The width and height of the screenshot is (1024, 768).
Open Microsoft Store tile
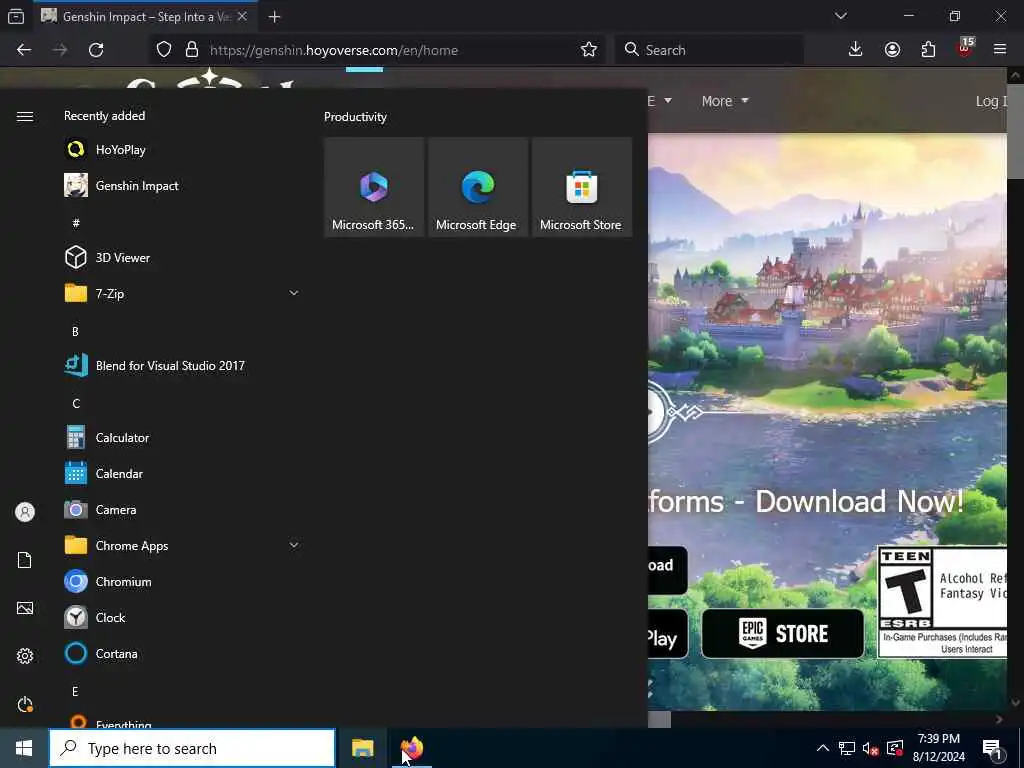tap(581, 187)
